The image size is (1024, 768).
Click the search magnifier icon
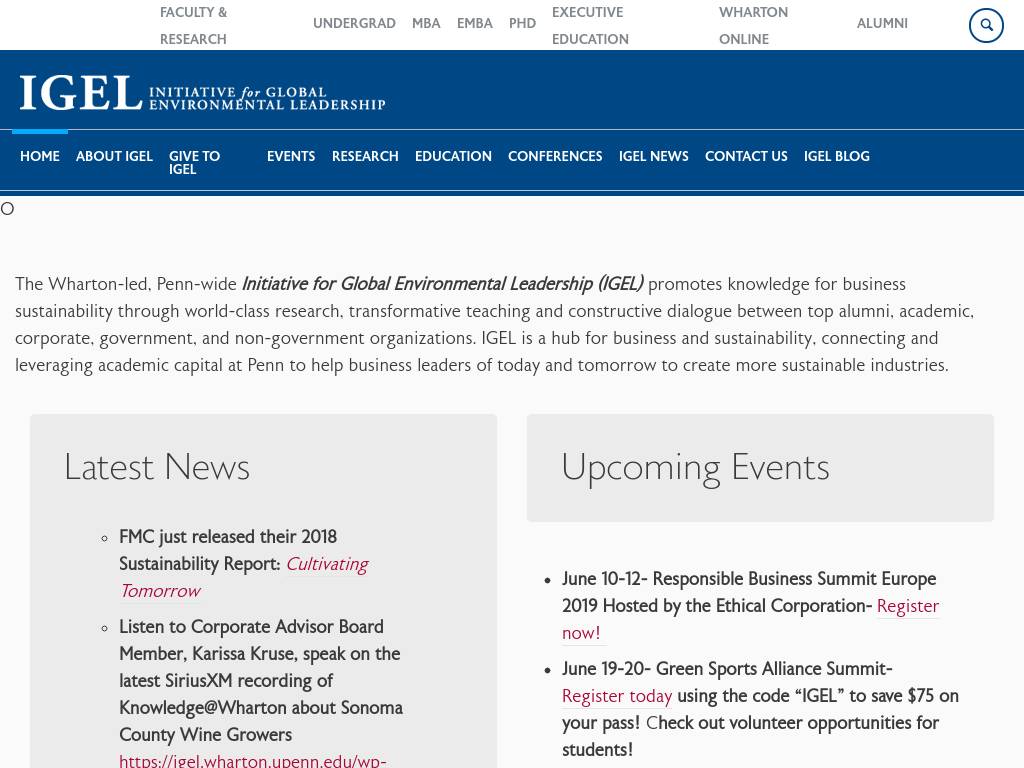tap(986, 26)
